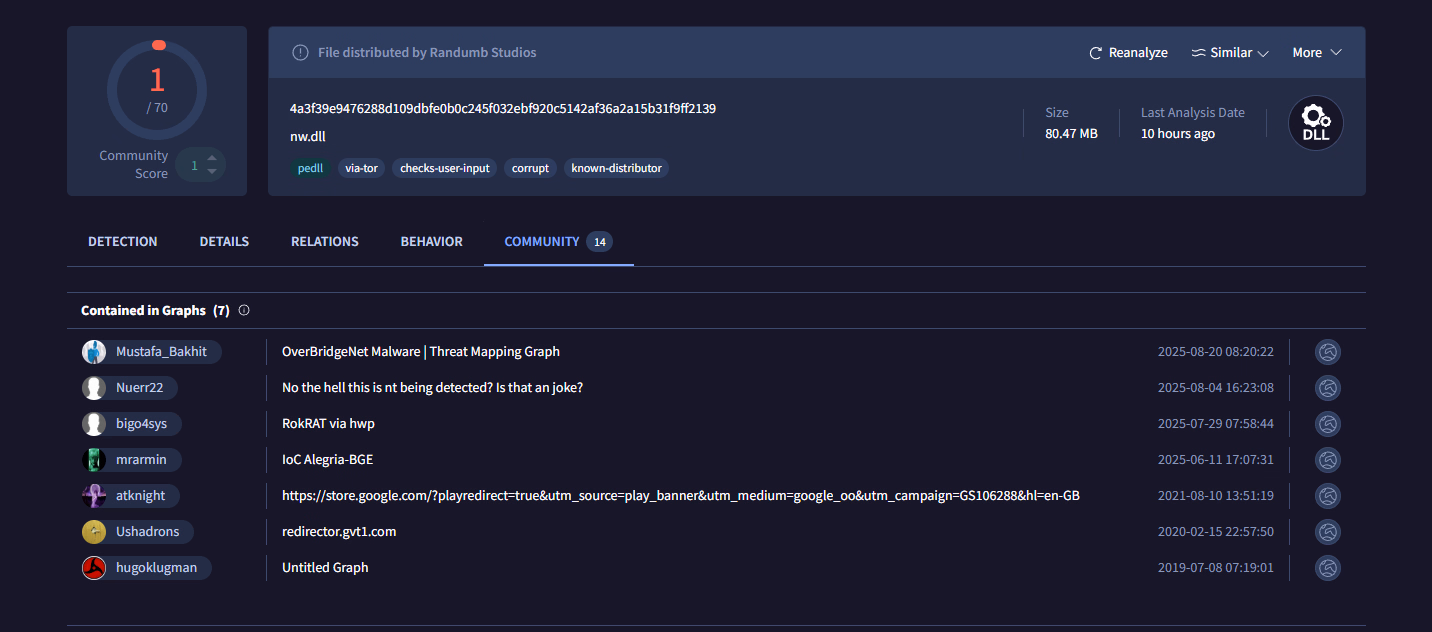Open the More dropdown menu
Viewport: 1432px width, 632px height.
(x=1316, y=53)
